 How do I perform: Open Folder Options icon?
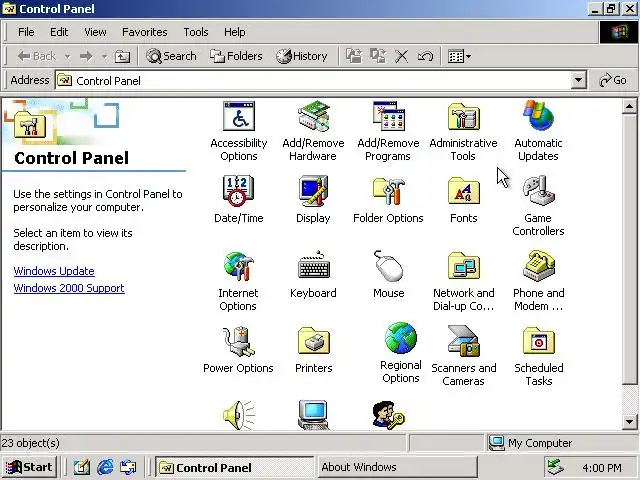[x=388, y=192]
